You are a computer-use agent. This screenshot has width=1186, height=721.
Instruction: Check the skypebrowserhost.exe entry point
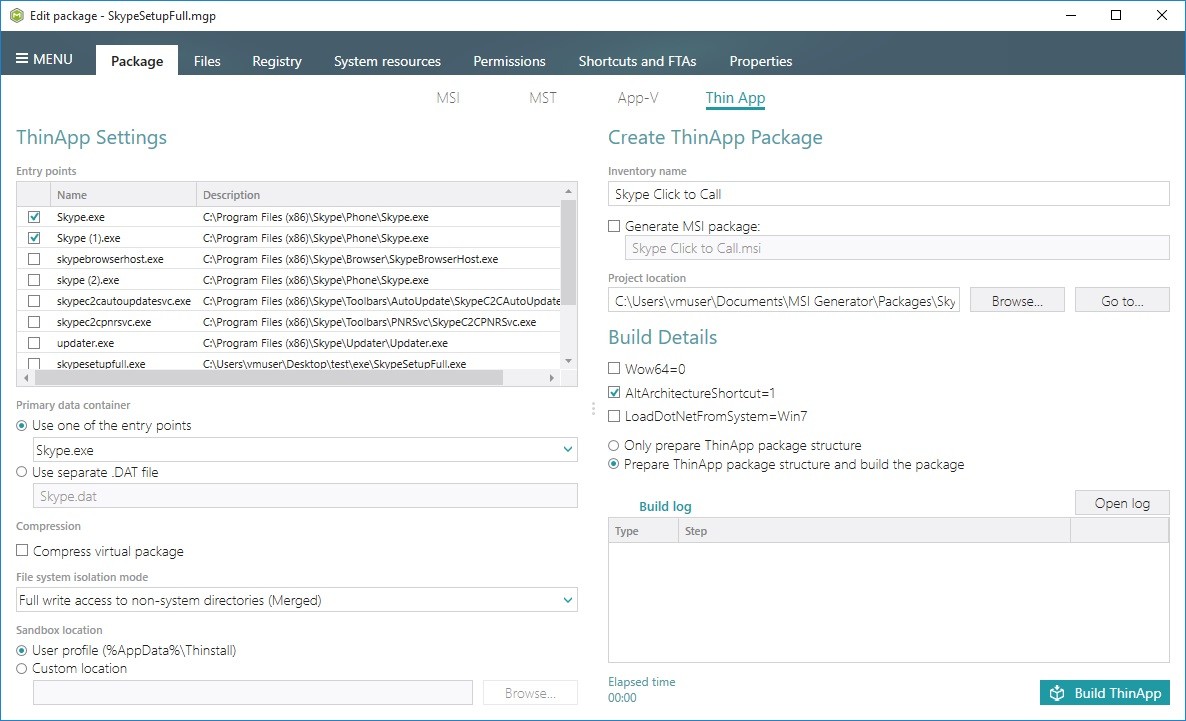pos(34,259)
